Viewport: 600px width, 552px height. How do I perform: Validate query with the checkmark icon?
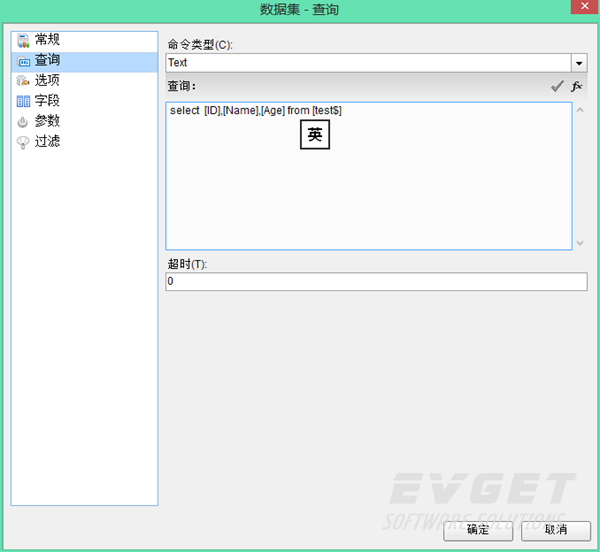[x=557, y=86]
